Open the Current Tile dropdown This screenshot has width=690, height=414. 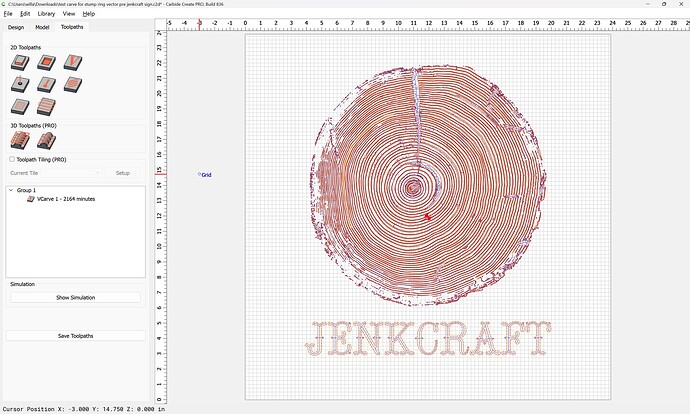pos(54,173)
